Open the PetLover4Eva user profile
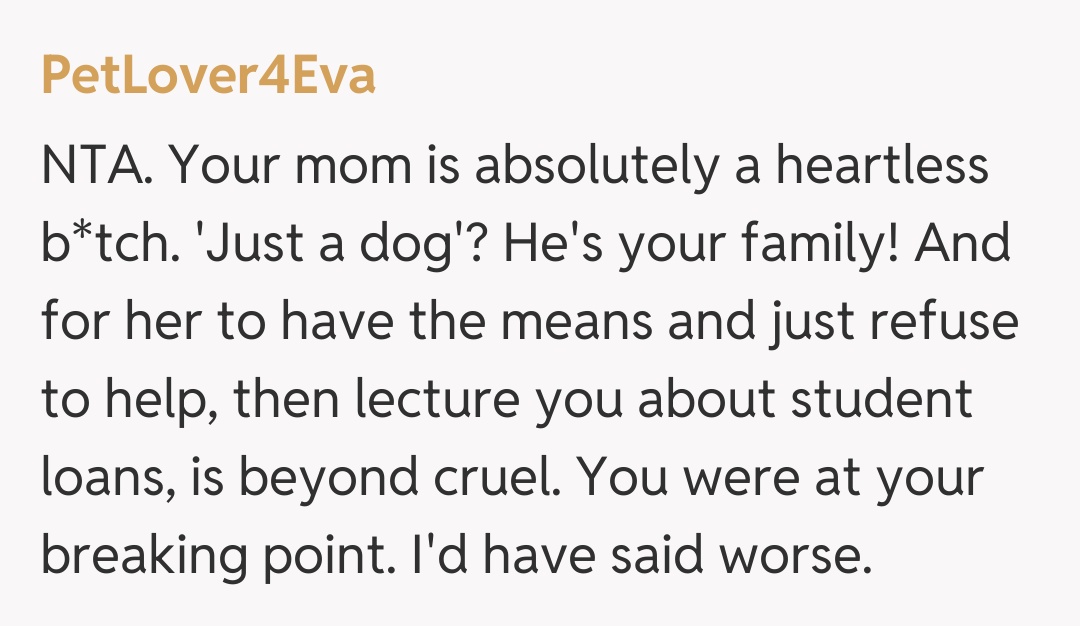Viewport: 1080px width, 626px height. 208,77
